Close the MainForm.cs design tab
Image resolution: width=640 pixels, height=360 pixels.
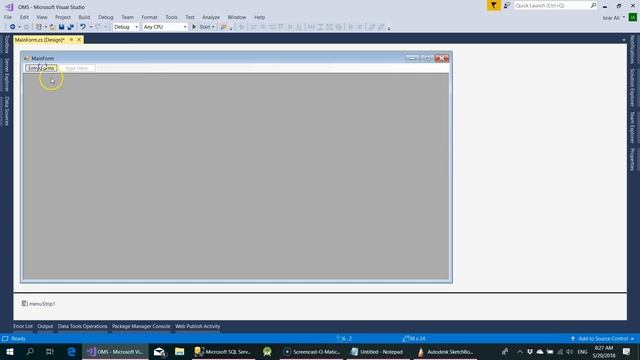[x=79, y=40]
